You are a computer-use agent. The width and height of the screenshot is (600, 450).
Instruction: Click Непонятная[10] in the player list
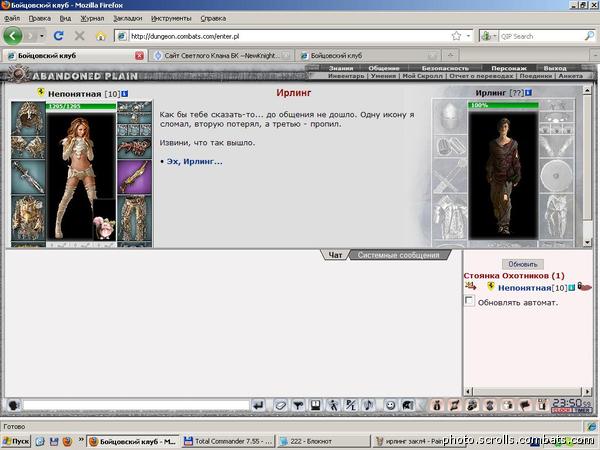click(532, 288)
